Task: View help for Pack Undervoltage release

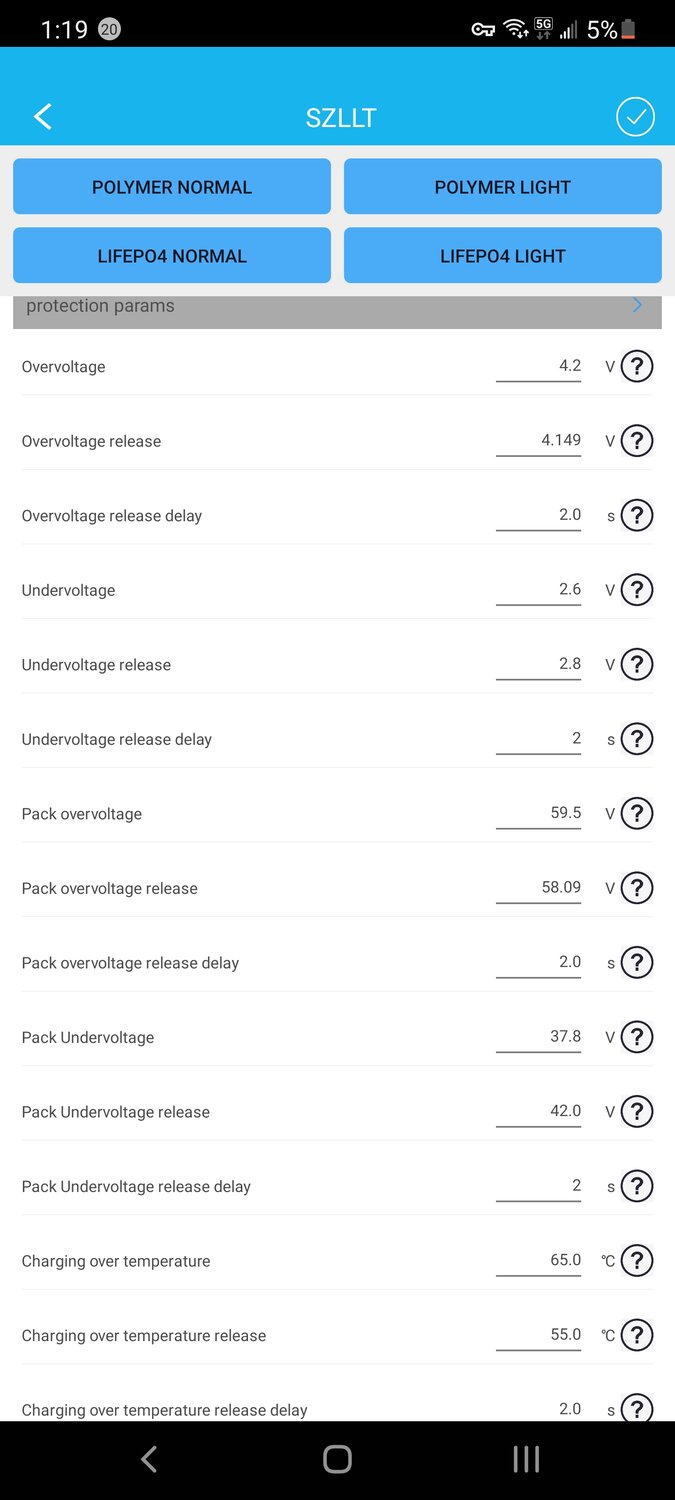Action: (x=637, y=1112)
